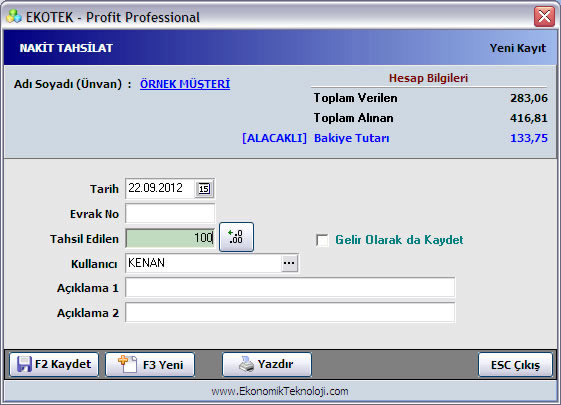Image resolution: width=561 pixels, height=405 pixels.
Task: Click the printer icon on Yazdır
Action: click(246, 364)
